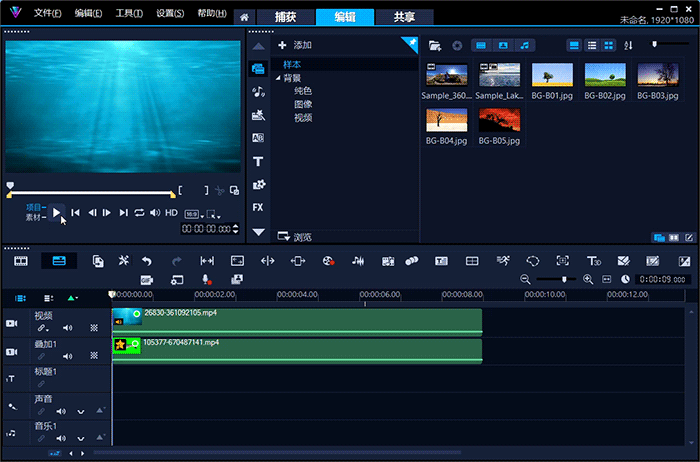Click the library thumbnail size slider

coord(656,45)
